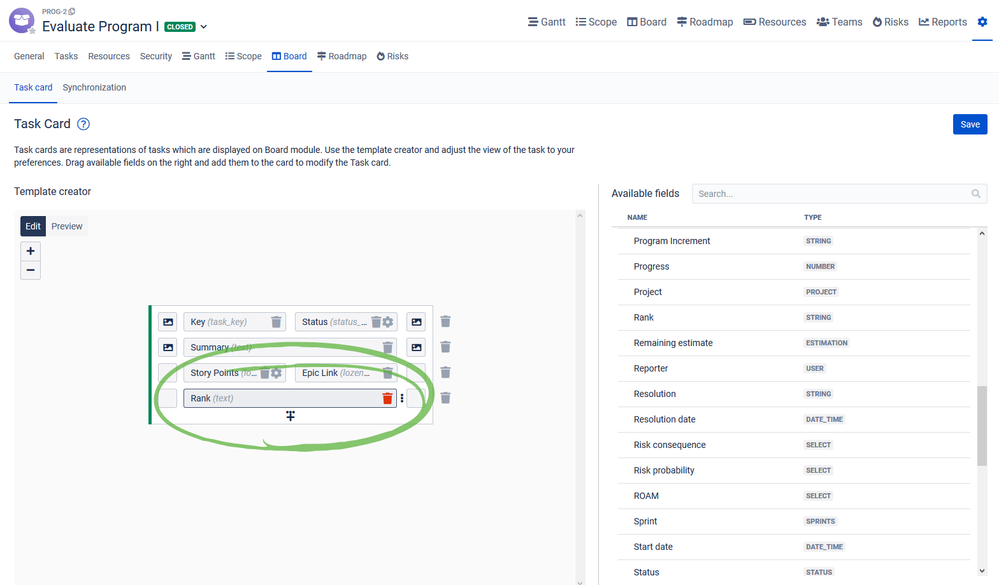Click the empty slot left of Story Points
The width and height of the screenshot is (999, 585).
168,373
